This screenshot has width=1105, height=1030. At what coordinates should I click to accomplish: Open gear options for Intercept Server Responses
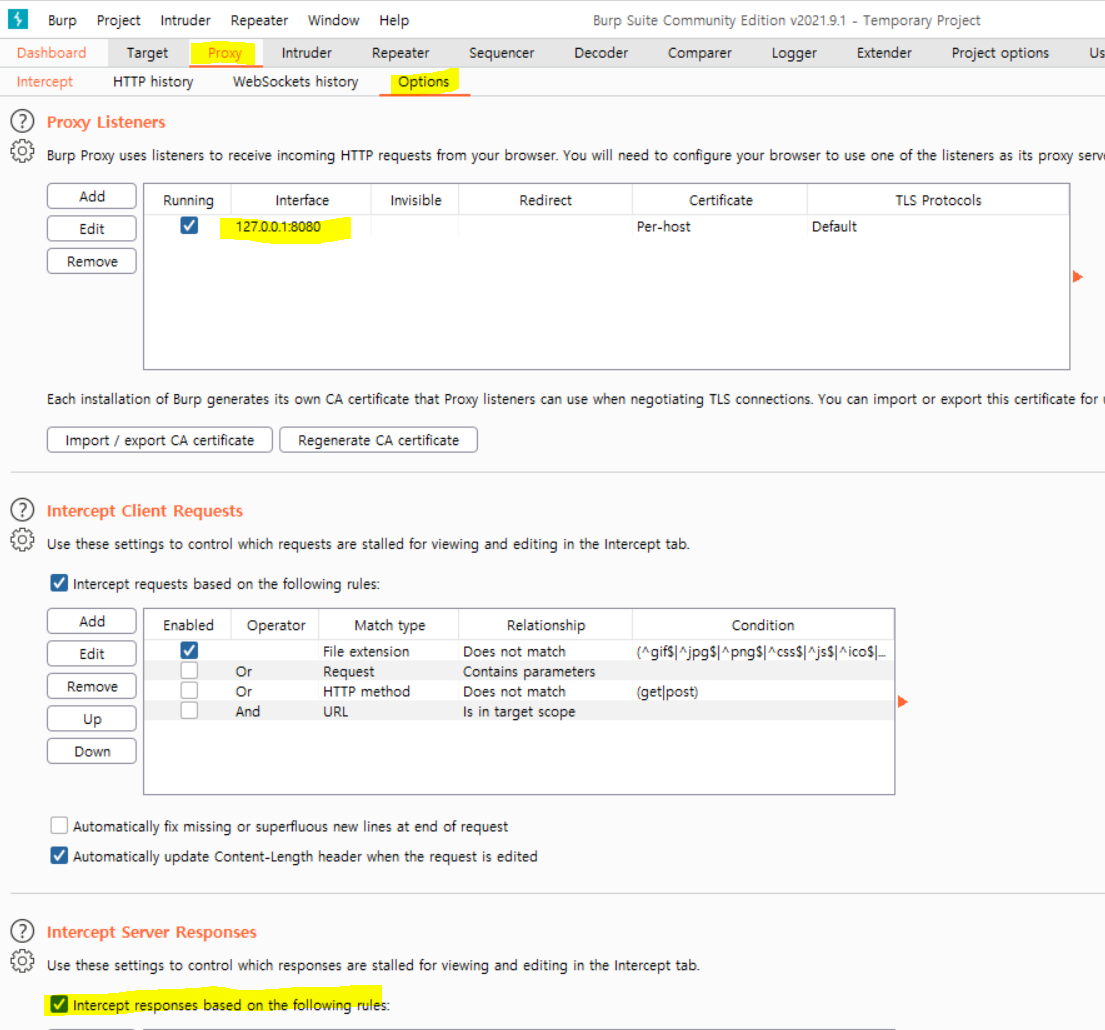[23, 961]
